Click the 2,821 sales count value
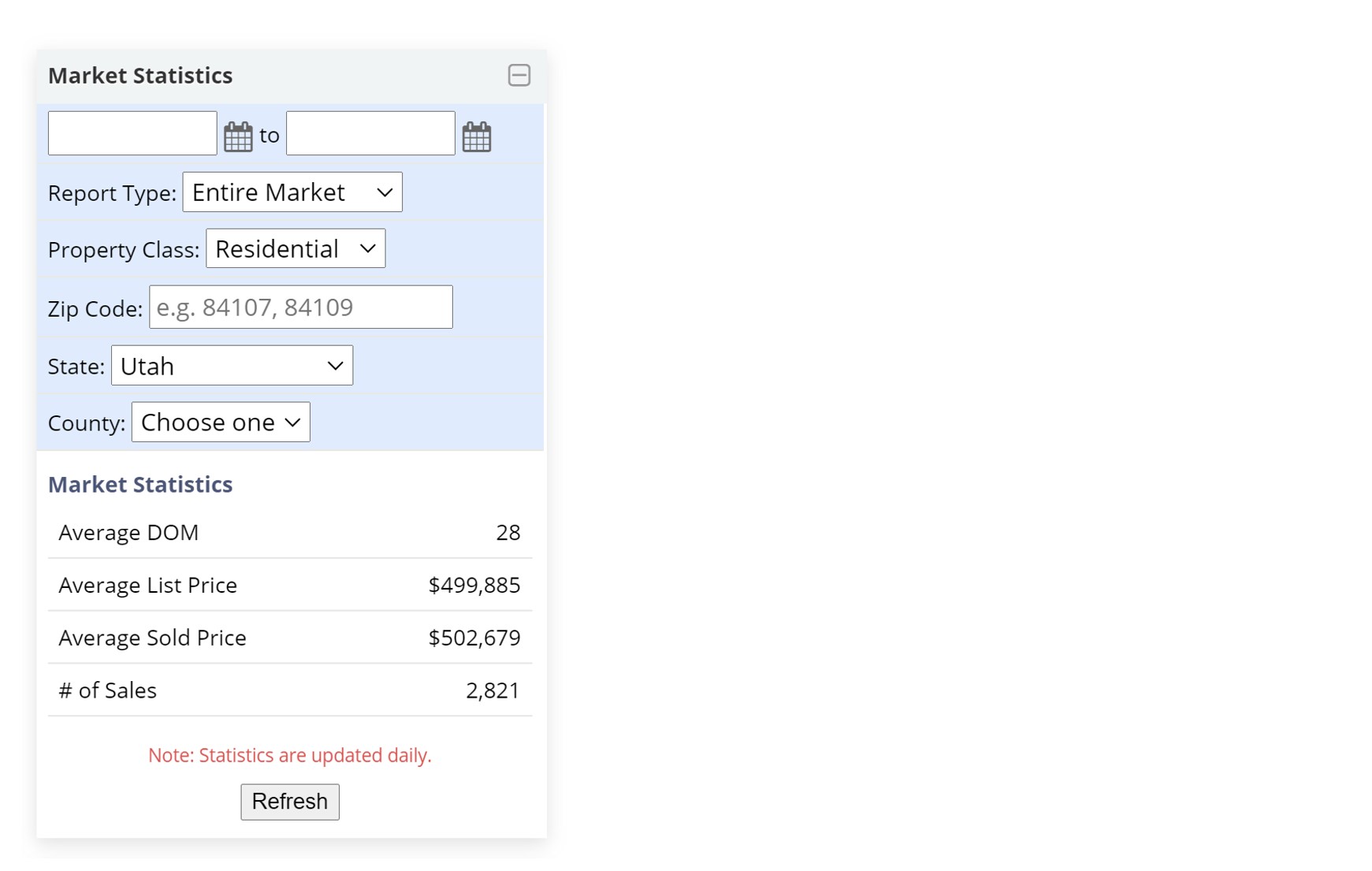This screenshot has width=1372, height=871. 493,690
